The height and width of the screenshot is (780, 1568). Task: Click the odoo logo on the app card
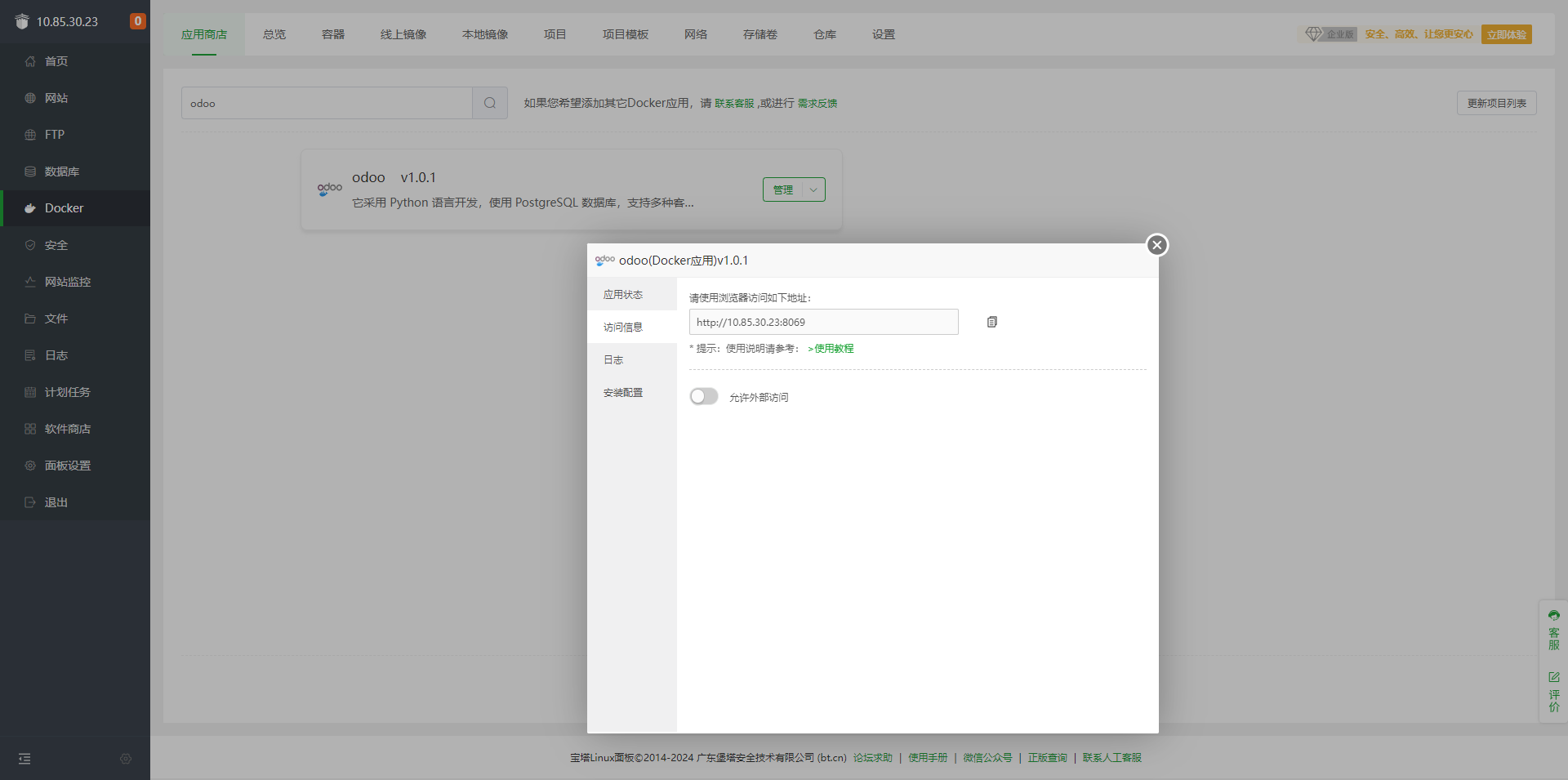330,189
